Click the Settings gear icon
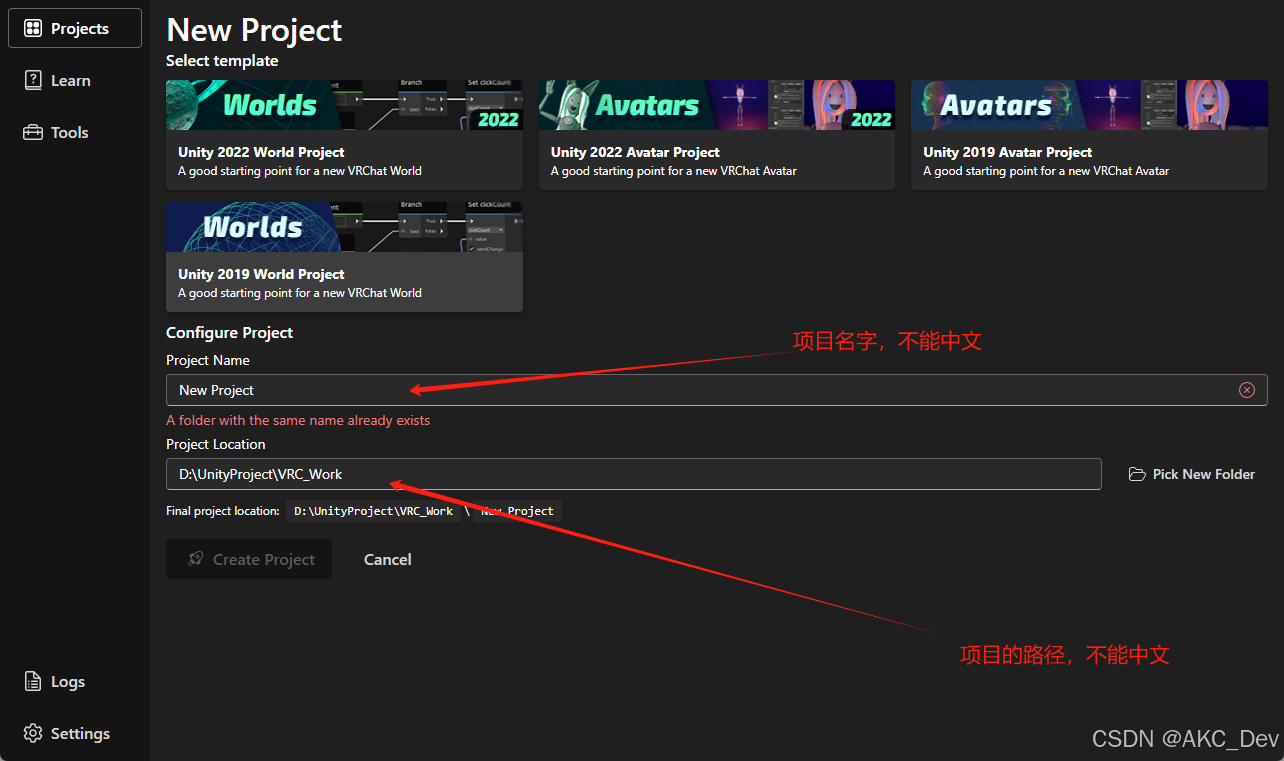Viewport: 1284px width, 761px height. [x=33, y=733]
